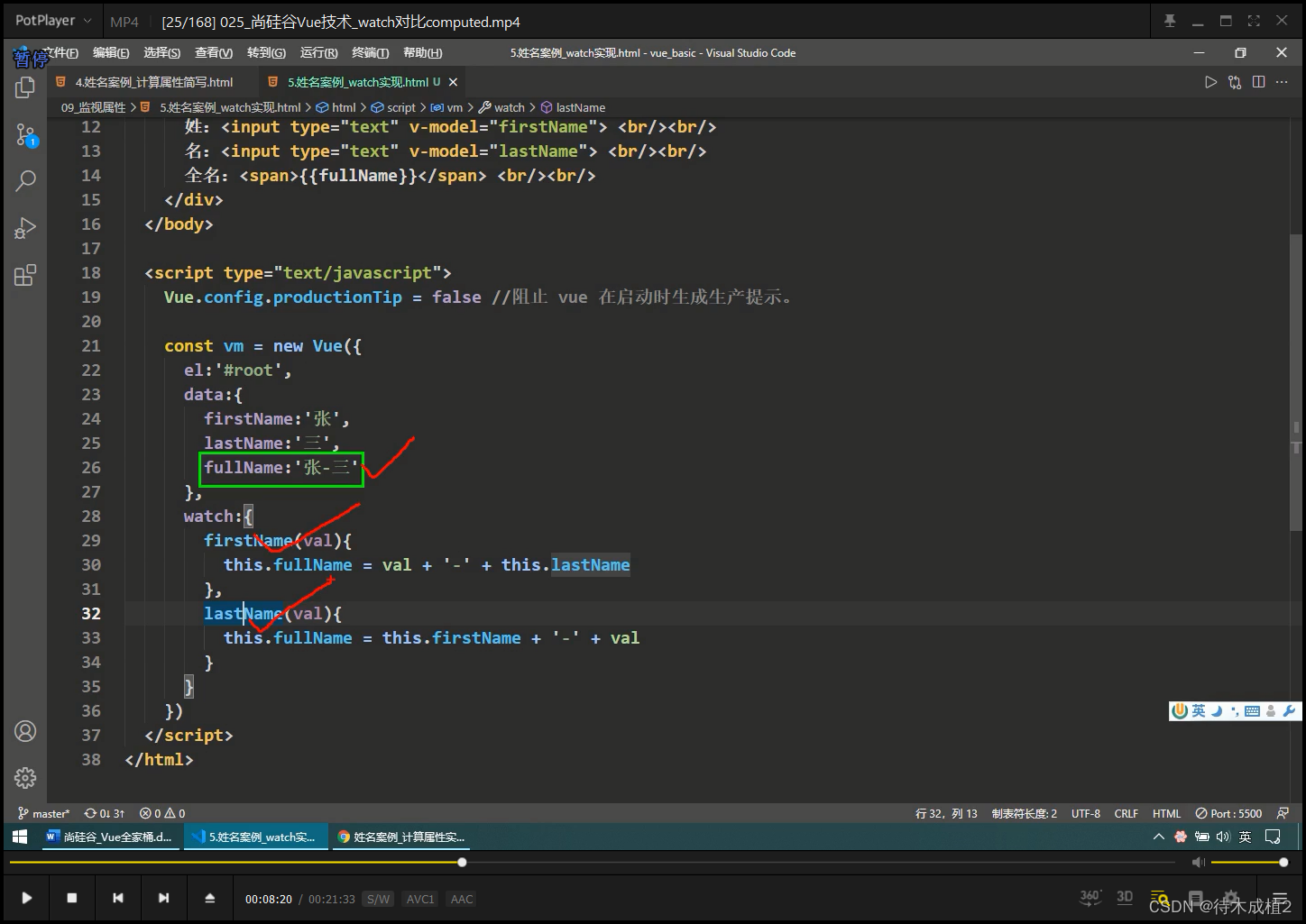Image resolution: width=1306 pixels, height=924 pixels.
Task: Click the Synchronize Changes indicator
Action: tap(105, 813)
